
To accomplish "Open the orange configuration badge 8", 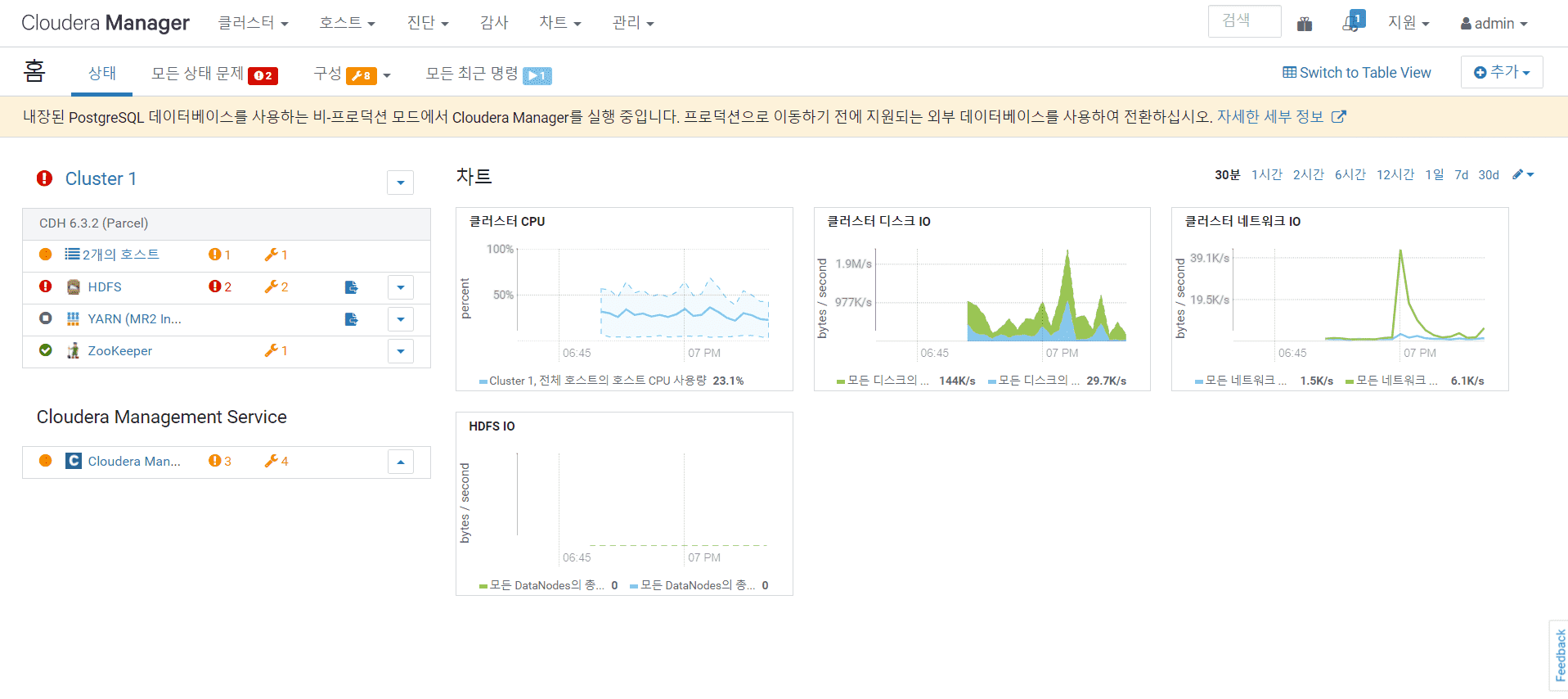I will click(x=362, y=75).
